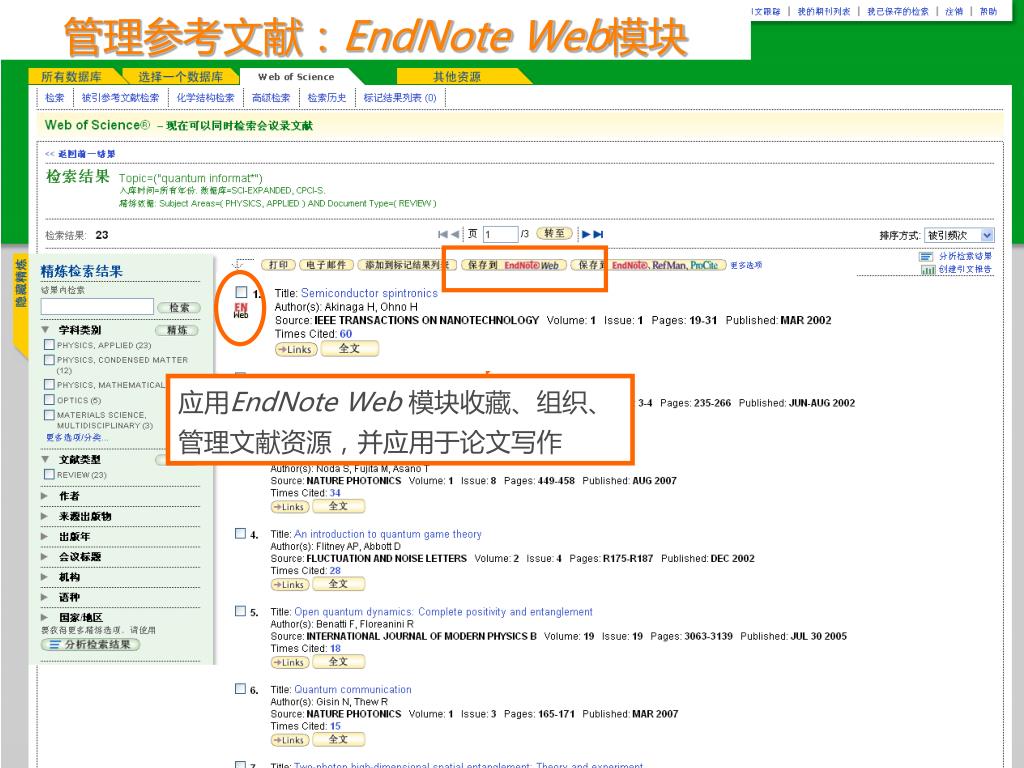Click the 转至 go button
1024x768 pixels.
[x=554, y=234]
